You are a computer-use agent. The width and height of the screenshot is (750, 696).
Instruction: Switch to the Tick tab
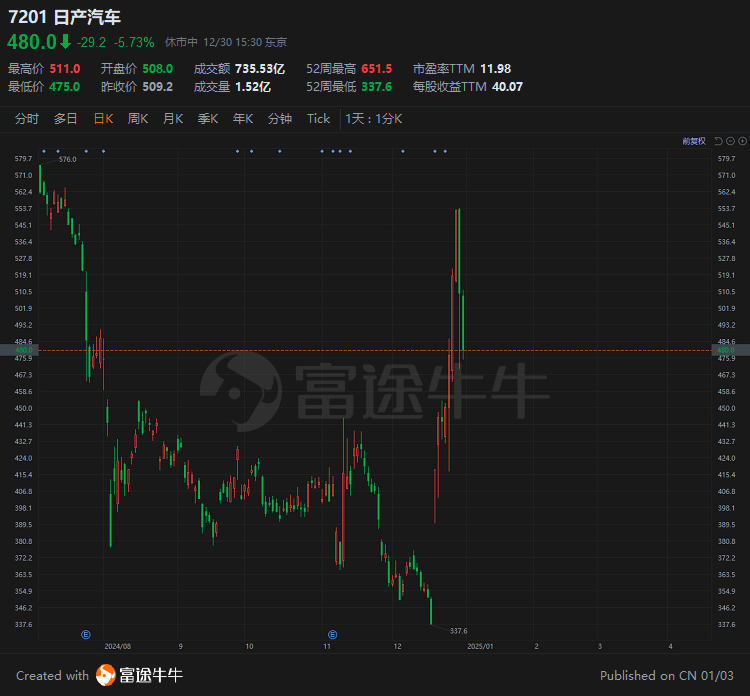pyautogui.click(x=319, y=119)
